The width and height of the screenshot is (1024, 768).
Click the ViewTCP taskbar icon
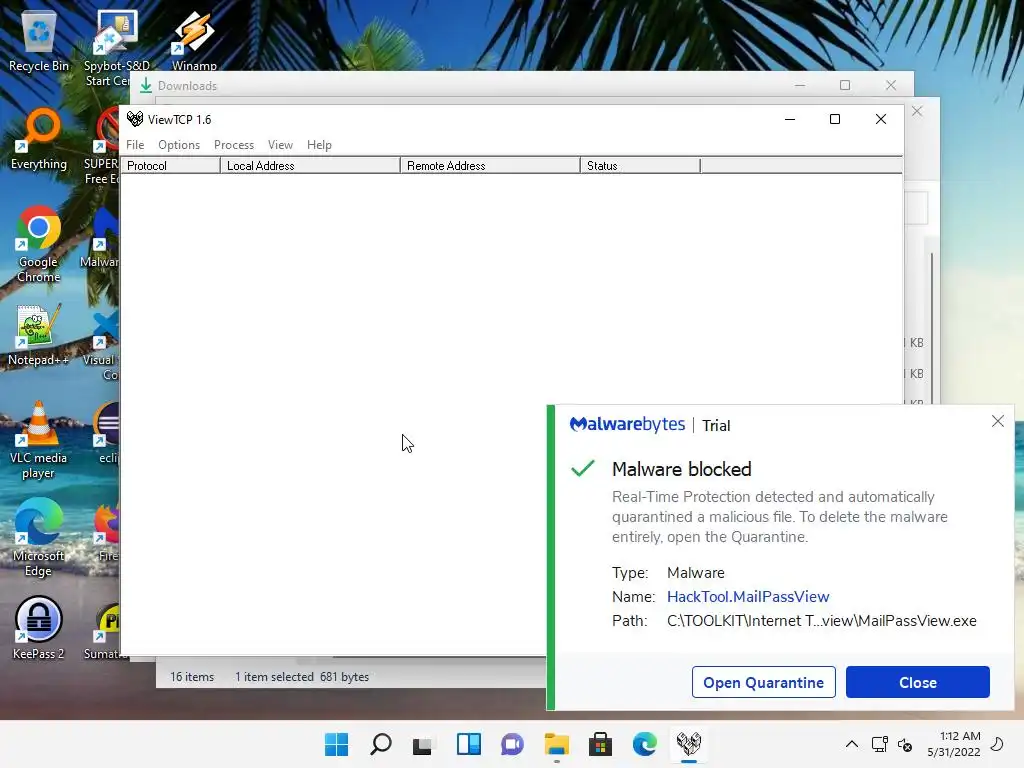click(688, 744)
